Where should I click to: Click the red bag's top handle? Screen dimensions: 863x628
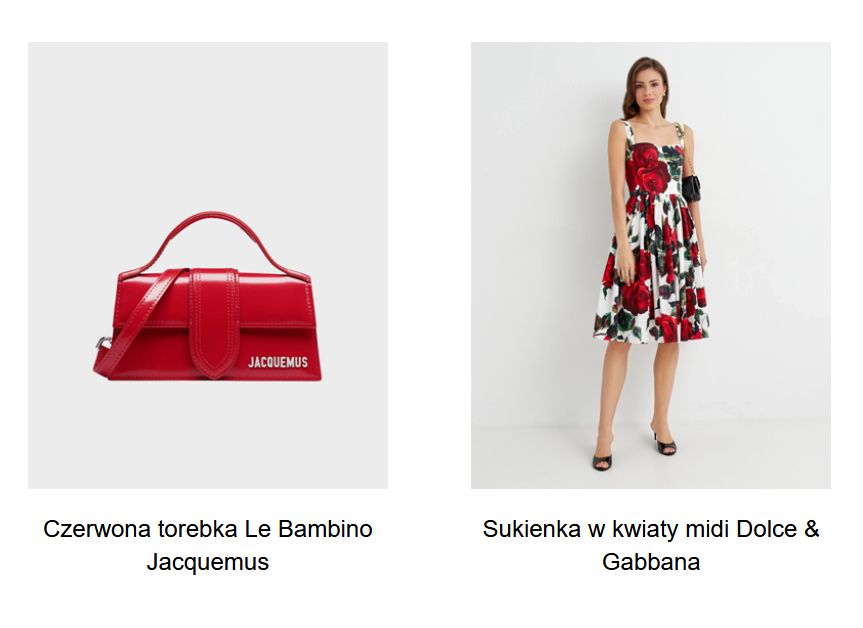(x=217, y=241)
